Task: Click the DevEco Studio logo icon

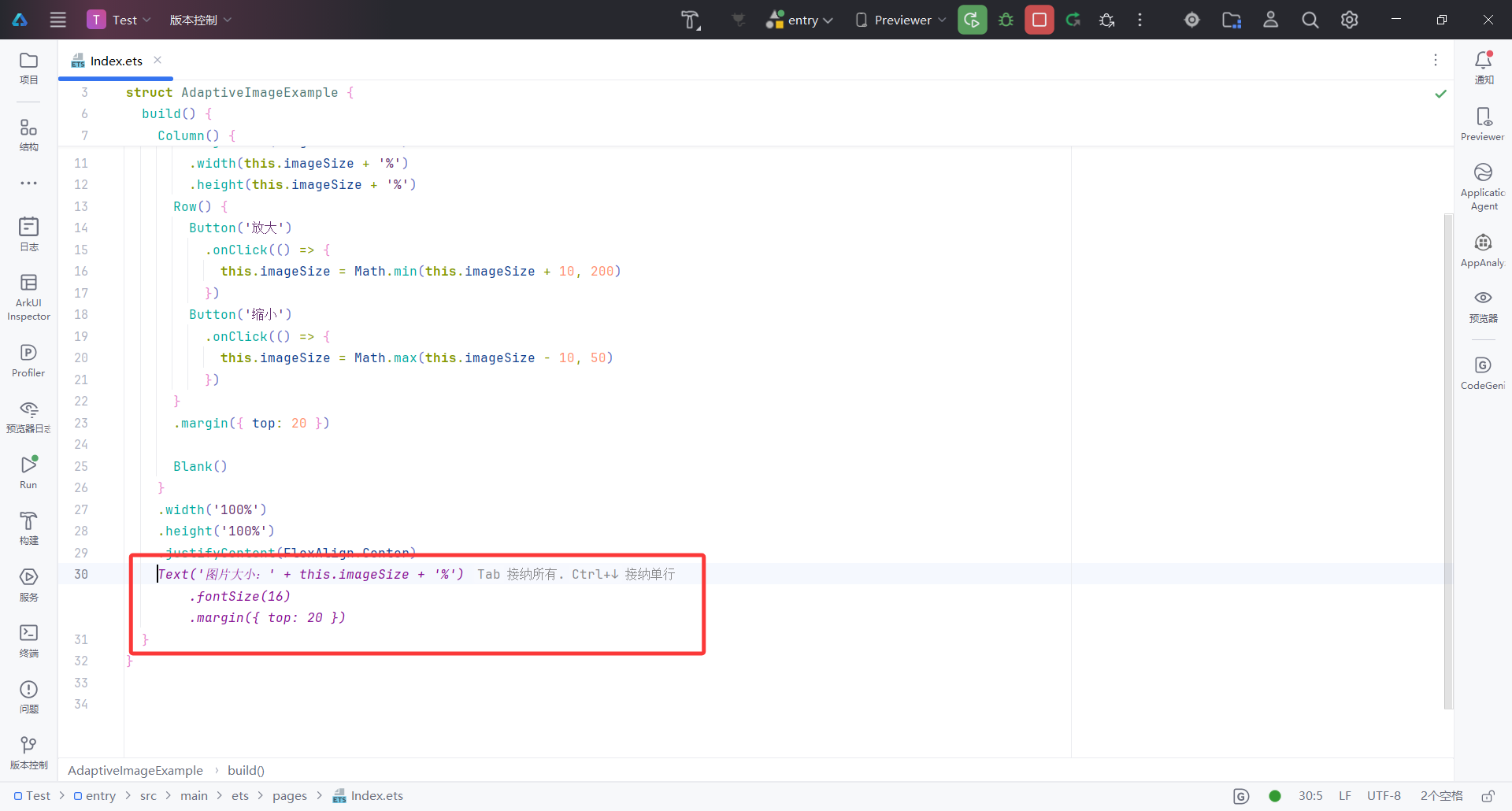Action: click(20, 20)
